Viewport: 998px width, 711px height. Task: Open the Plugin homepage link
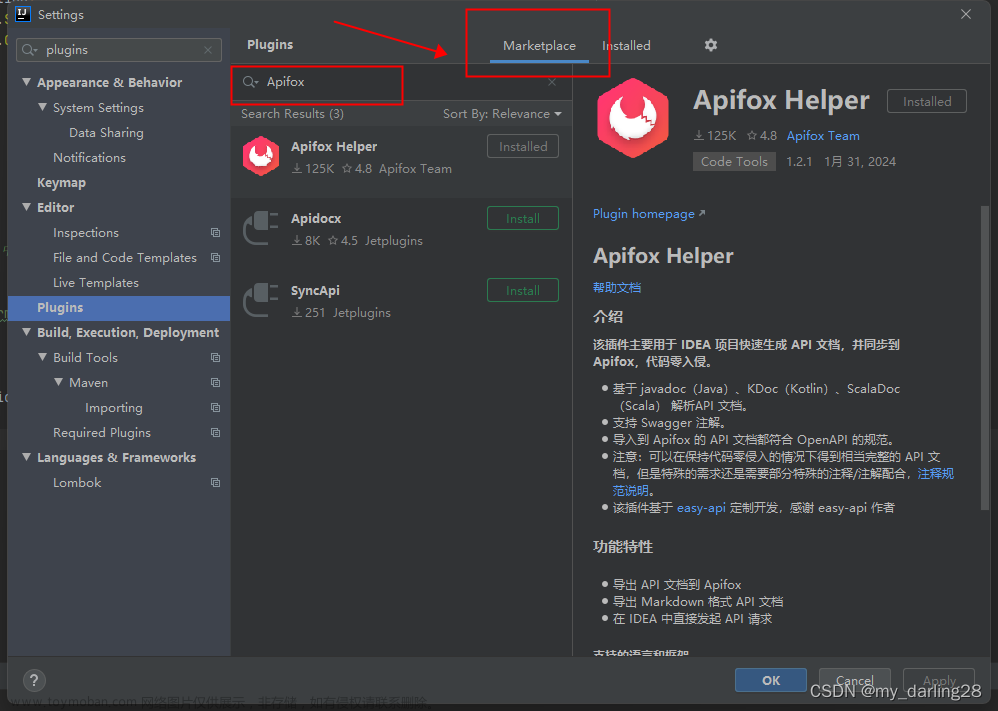(649, 214)
